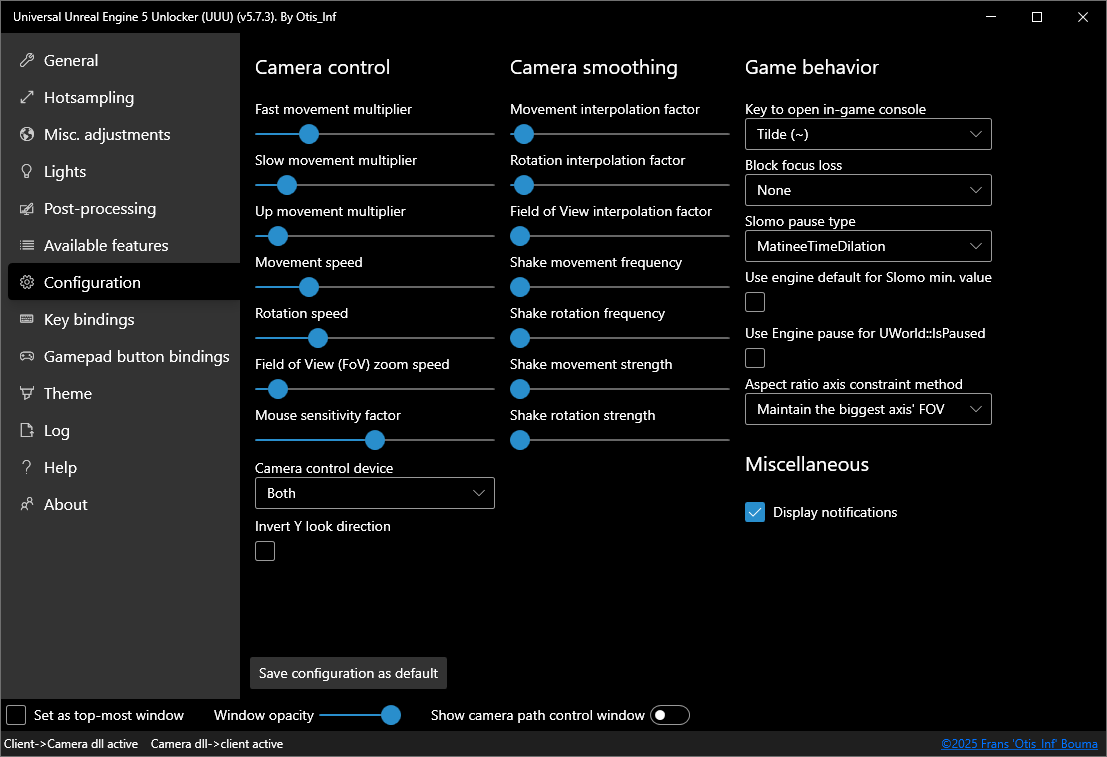Click Save configuration as default button
1107x757 pixels.
[x=348, y=673]
